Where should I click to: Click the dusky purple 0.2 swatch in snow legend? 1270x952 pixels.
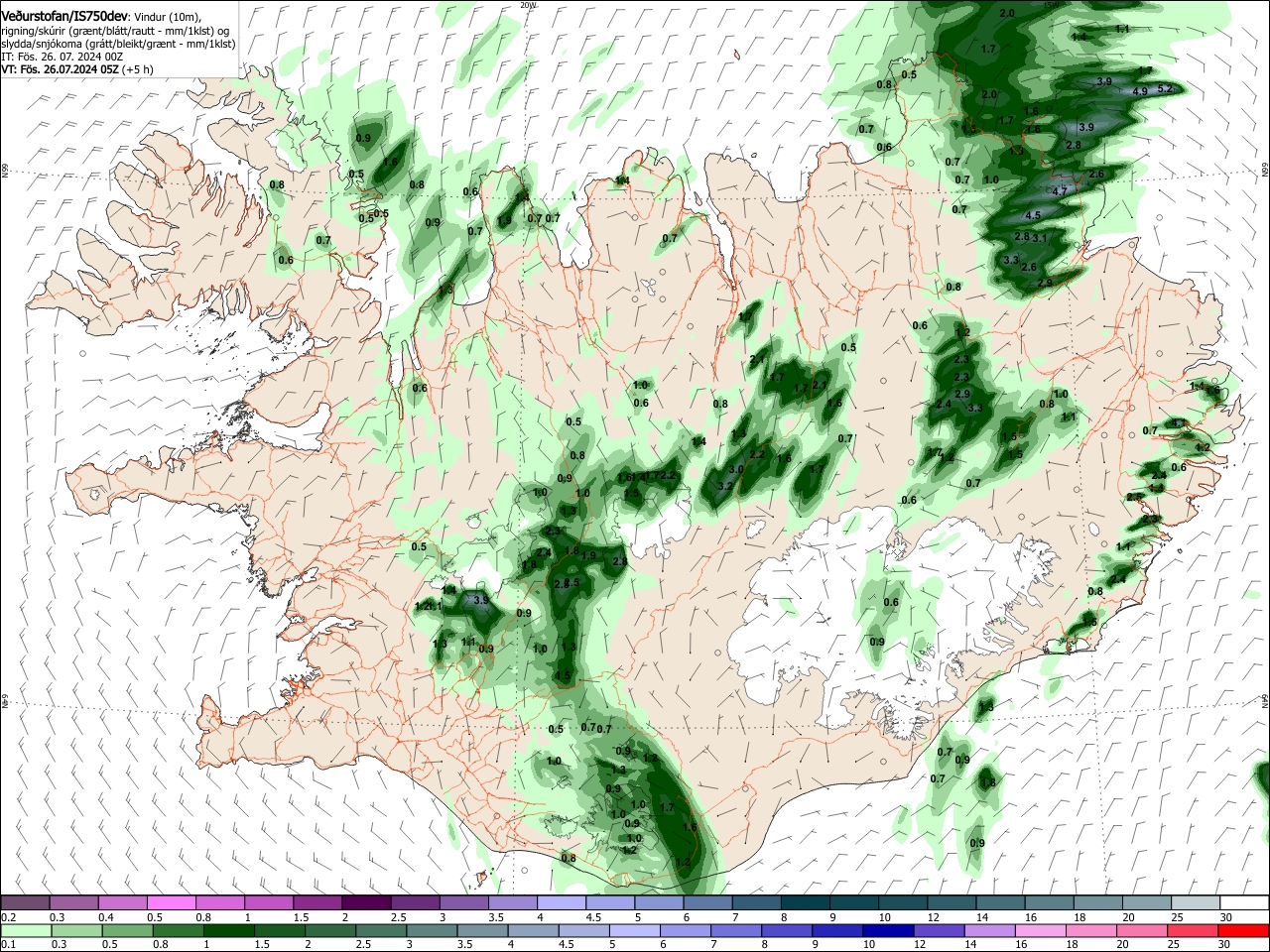coord(25,902)
